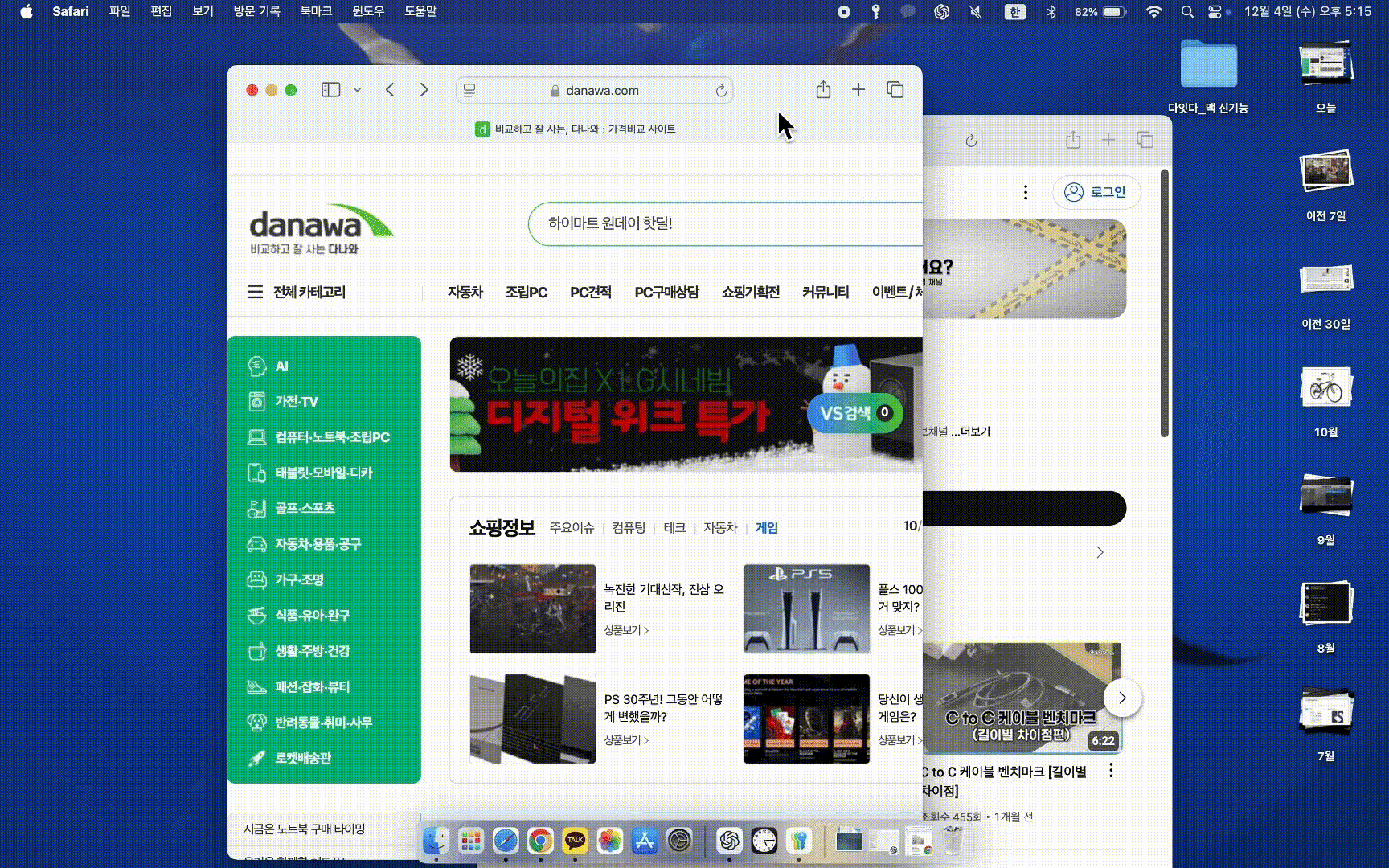Go forward in the danawa Safari window
1389x868 pixels.
424,90
